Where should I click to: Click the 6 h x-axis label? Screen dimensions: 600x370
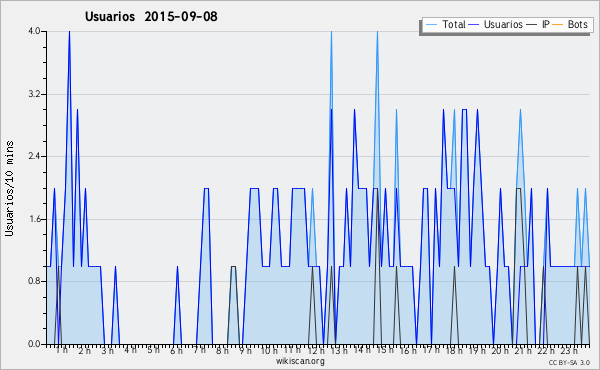click(x=176, y=350)
